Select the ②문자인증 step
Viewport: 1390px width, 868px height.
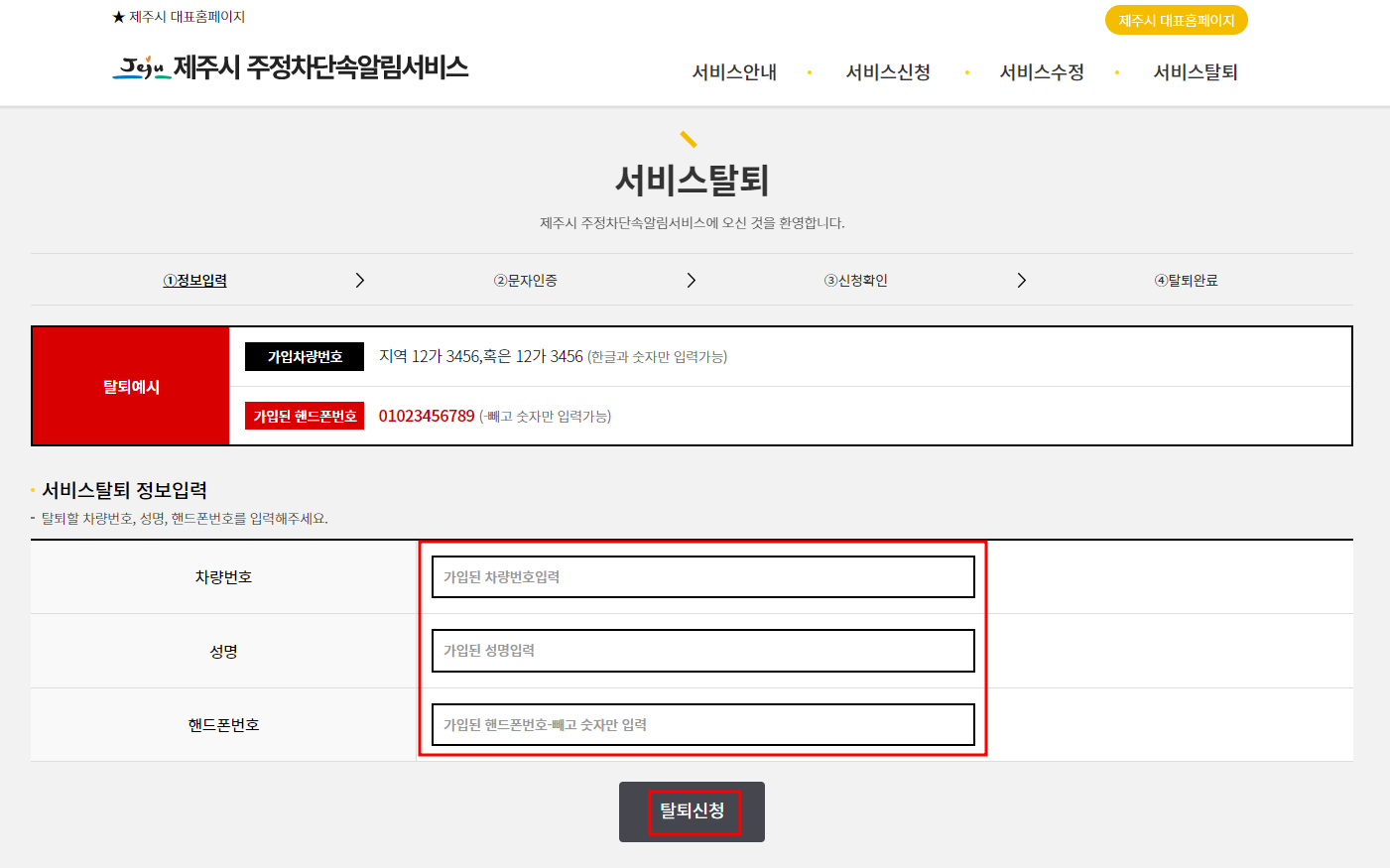[x=525, y=280]
